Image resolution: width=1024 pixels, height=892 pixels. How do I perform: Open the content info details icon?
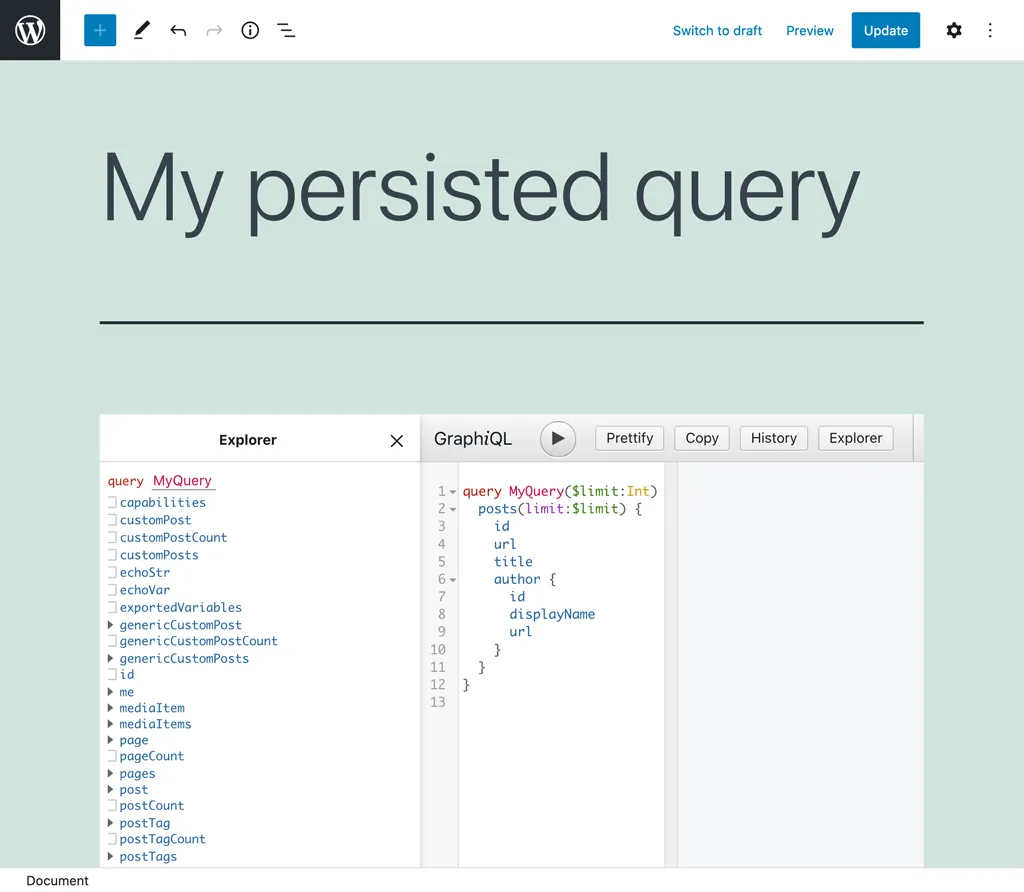[250, 30]
